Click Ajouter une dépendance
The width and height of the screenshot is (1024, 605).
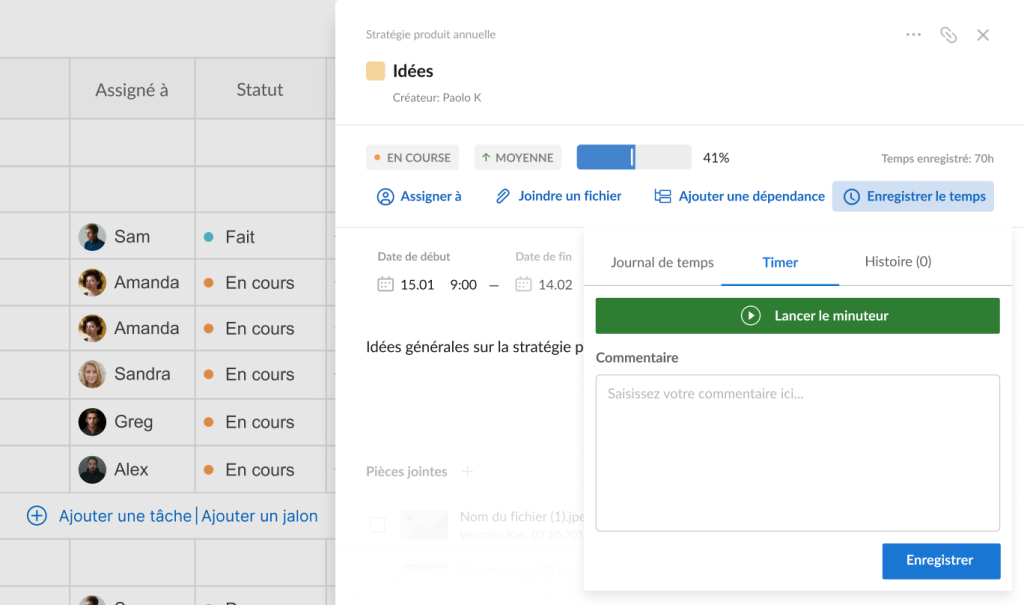click(x=739, y=196)
